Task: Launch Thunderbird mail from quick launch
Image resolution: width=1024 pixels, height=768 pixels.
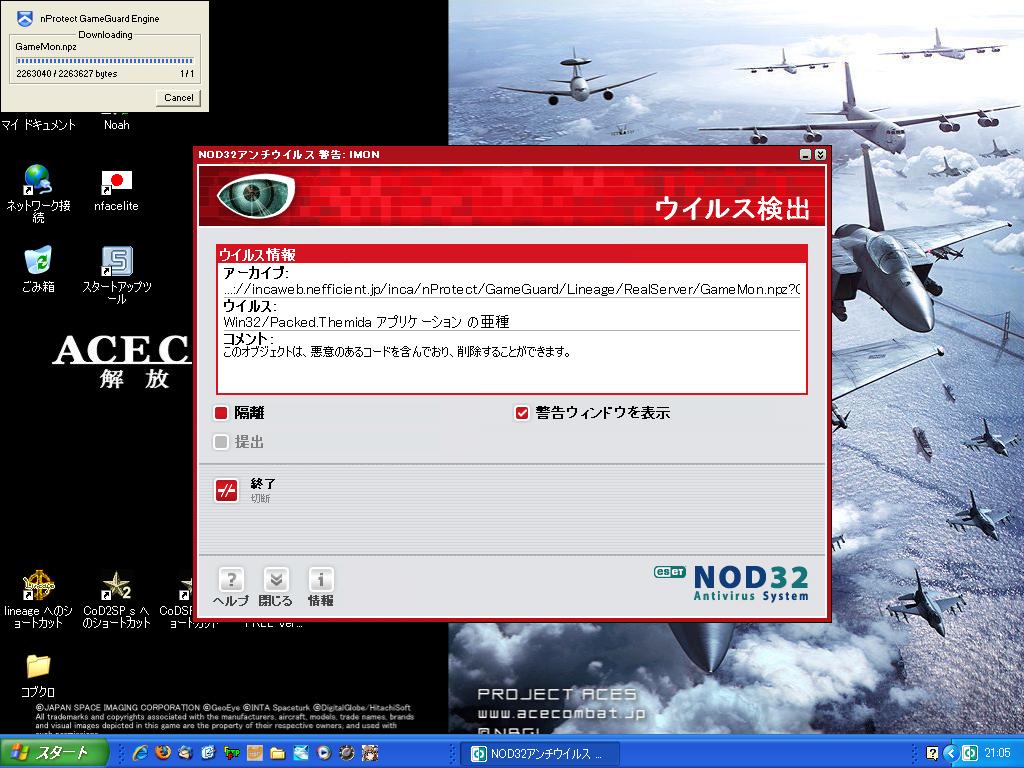Action: pyautogui.click(x=185, y=753)
